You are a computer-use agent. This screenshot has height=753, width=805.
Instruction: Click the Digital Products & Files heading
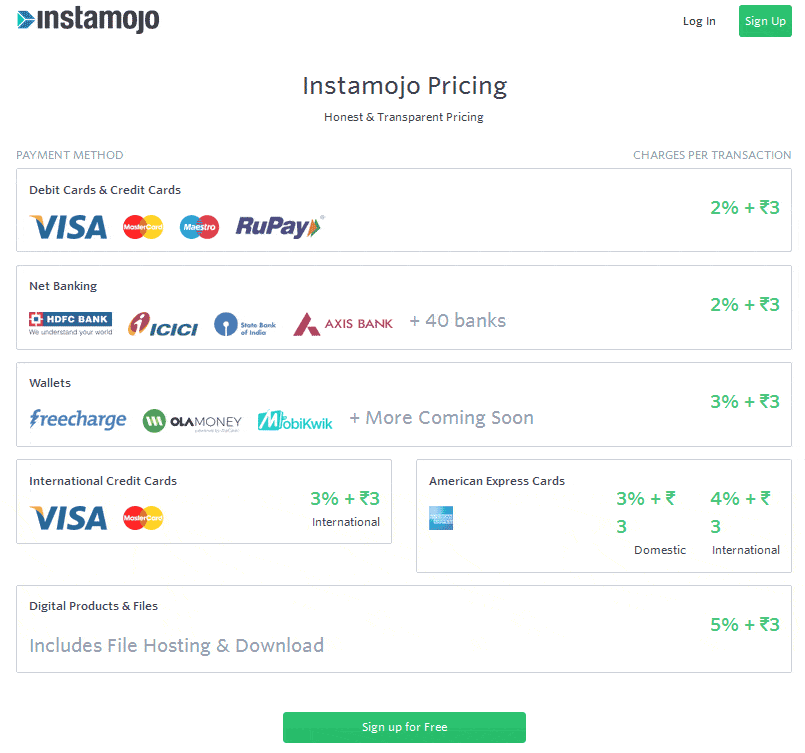pyautogui.click(x=93, y=606)
